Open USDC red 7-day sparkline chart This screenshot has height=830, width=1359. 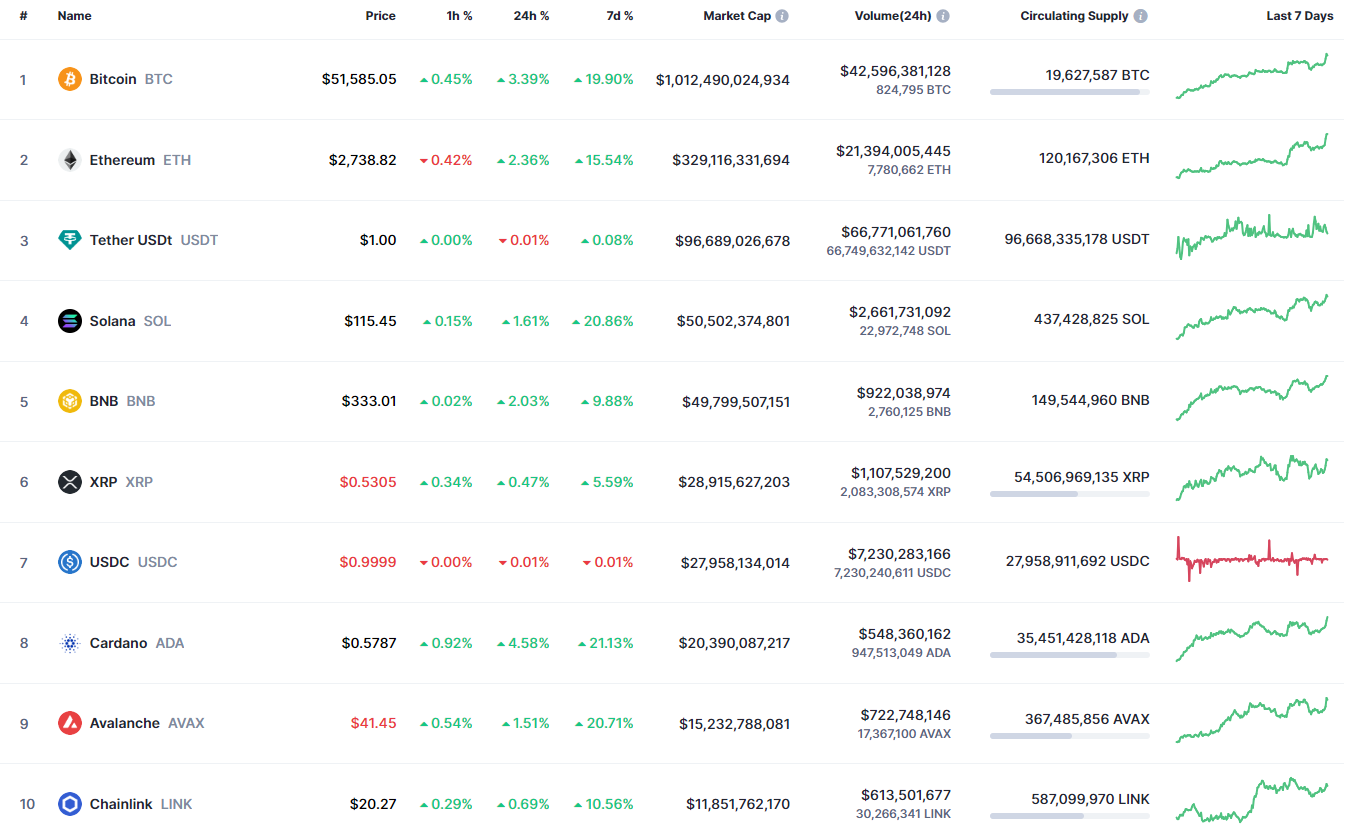click(x=1252, y=559)
